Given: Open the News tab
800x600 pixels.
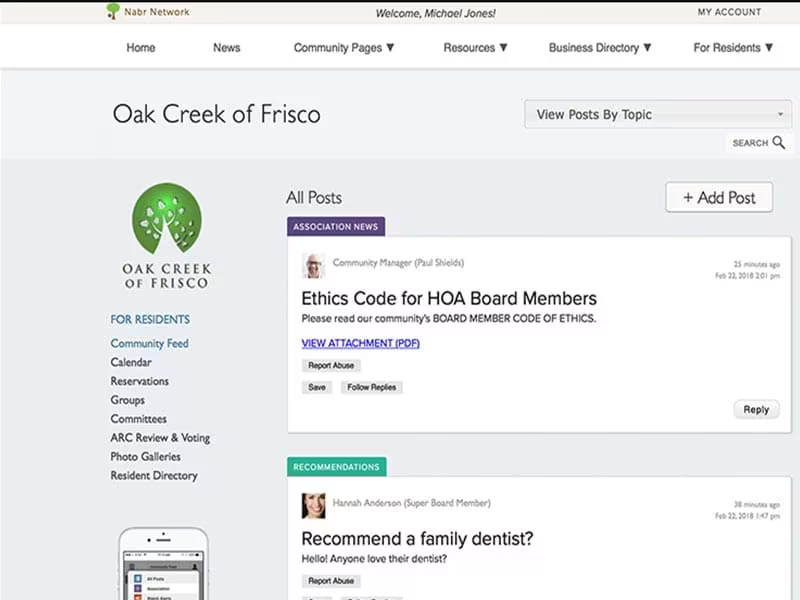Looking at the screenshot, I should (227, 47).
